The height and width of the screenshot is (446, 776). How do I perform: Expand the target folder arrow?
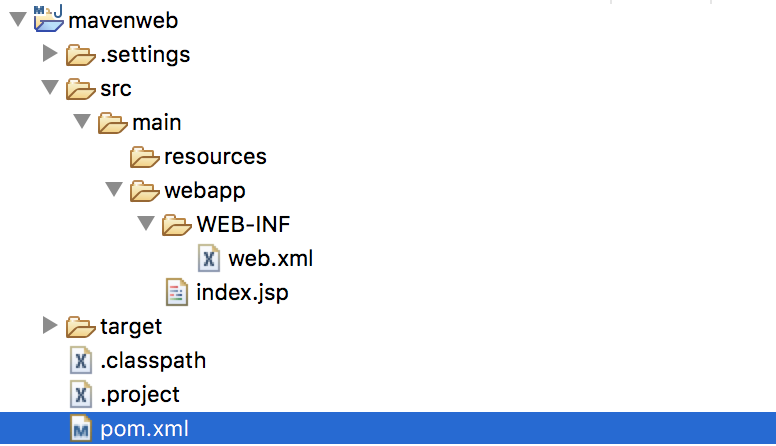[49, 325]
